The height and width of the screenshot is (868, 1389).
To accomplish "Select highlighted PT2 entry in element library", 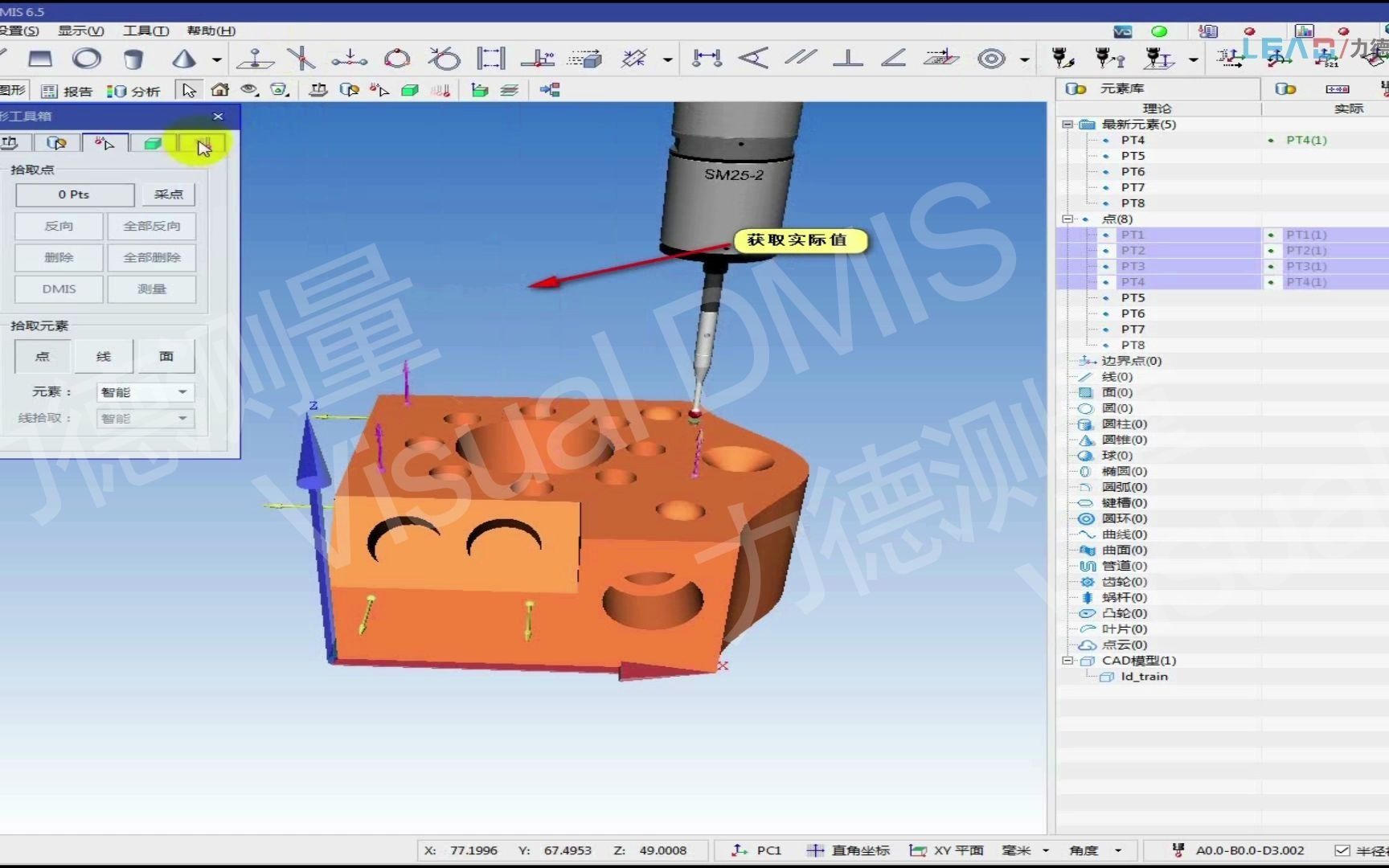I will pyautogui.click(x=1133, y=250).
